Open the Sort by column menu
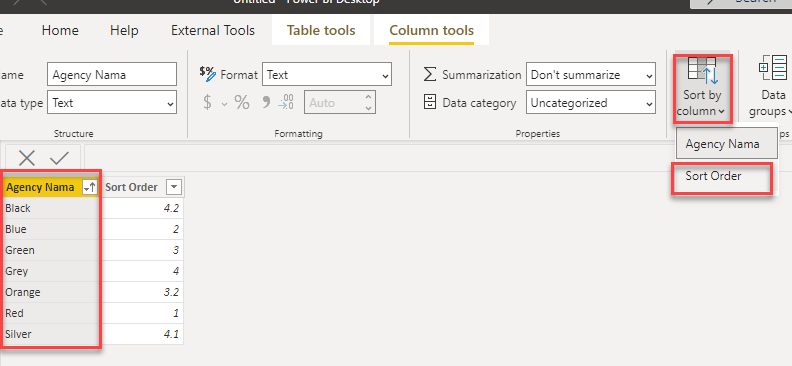This screenshot has width=792, height=366. [702, 87]
